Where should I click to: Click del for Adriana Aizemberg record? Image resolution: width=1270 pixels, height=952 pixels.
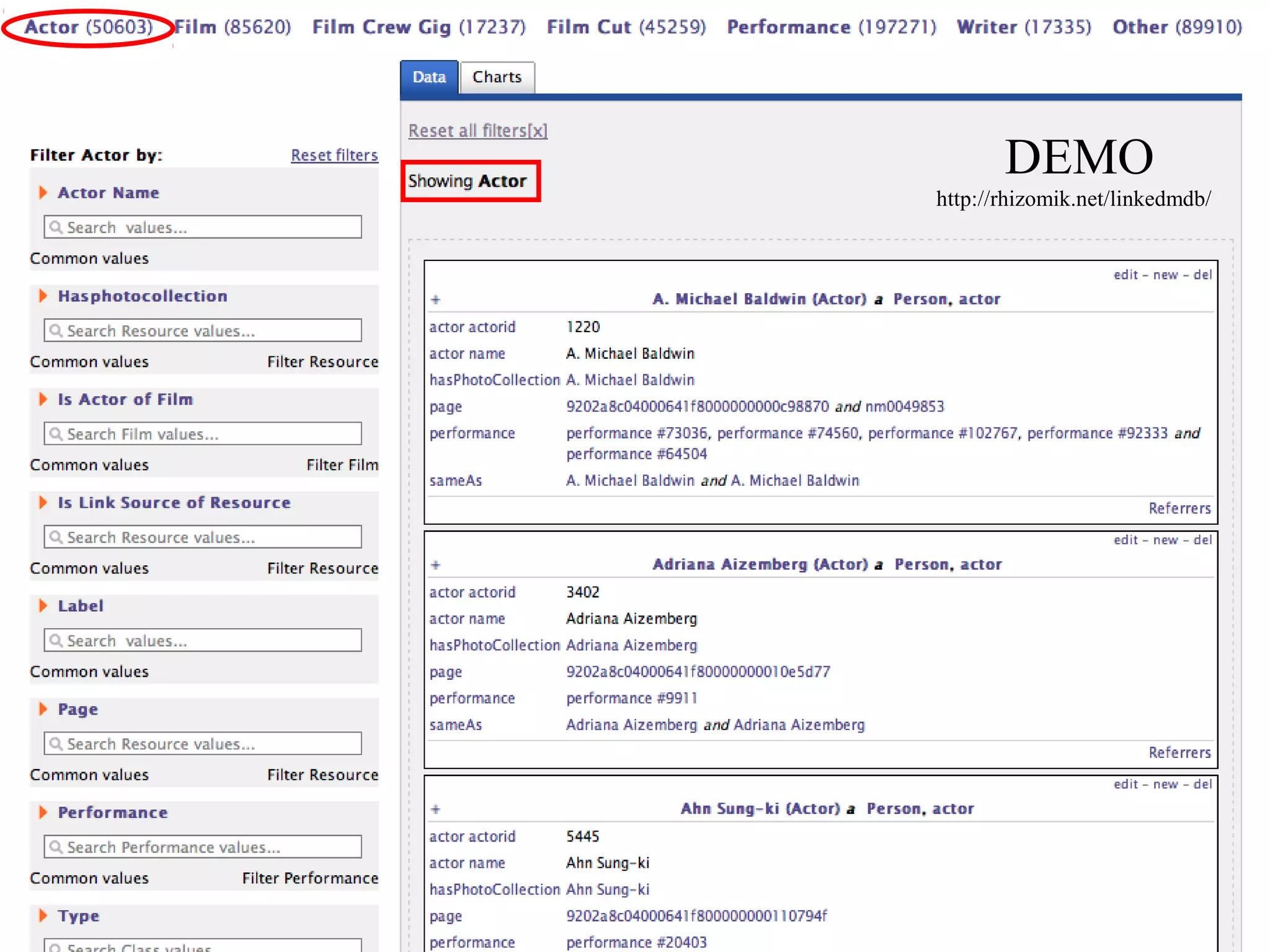[x=1202, y=540]
